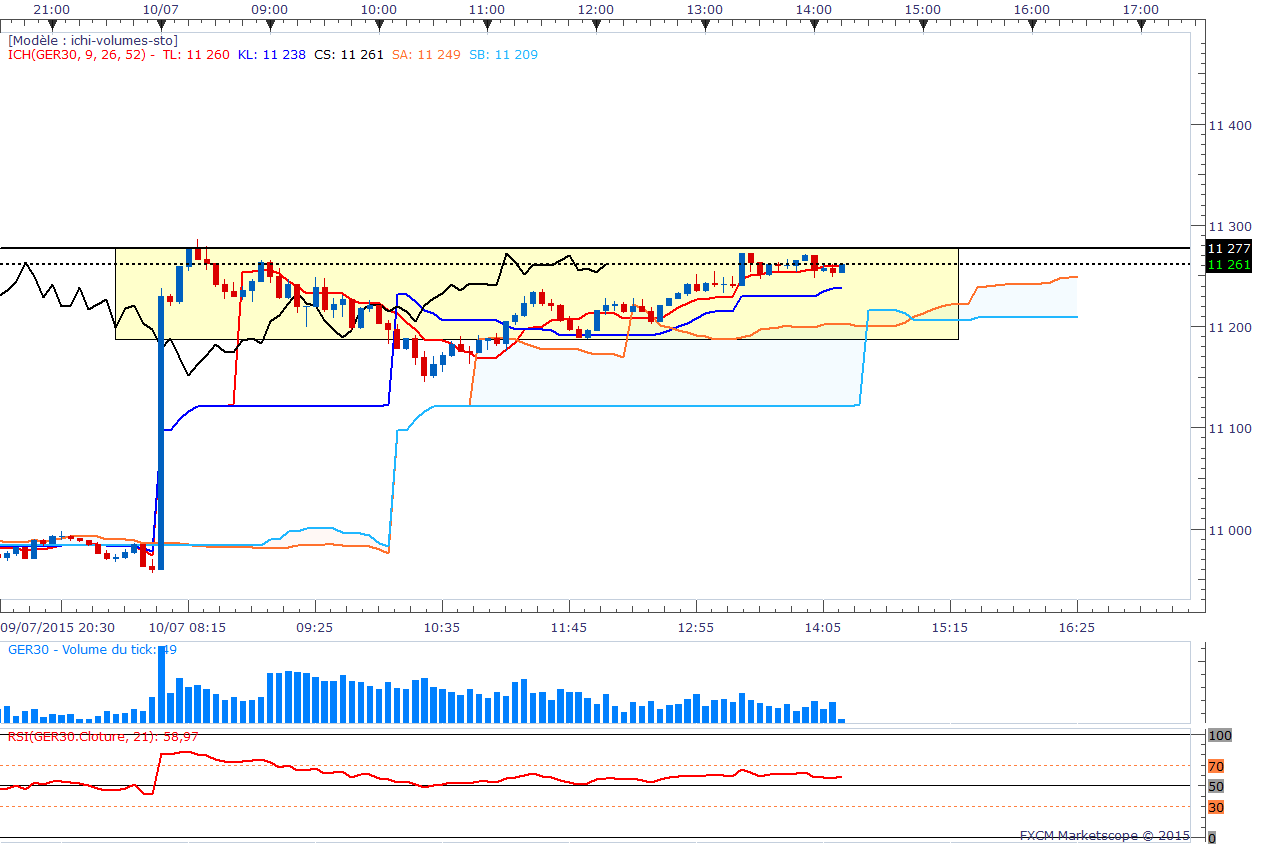
Task: Click the 'TL: 11 260' Tenkan value
Action: (x=196, y=54)
